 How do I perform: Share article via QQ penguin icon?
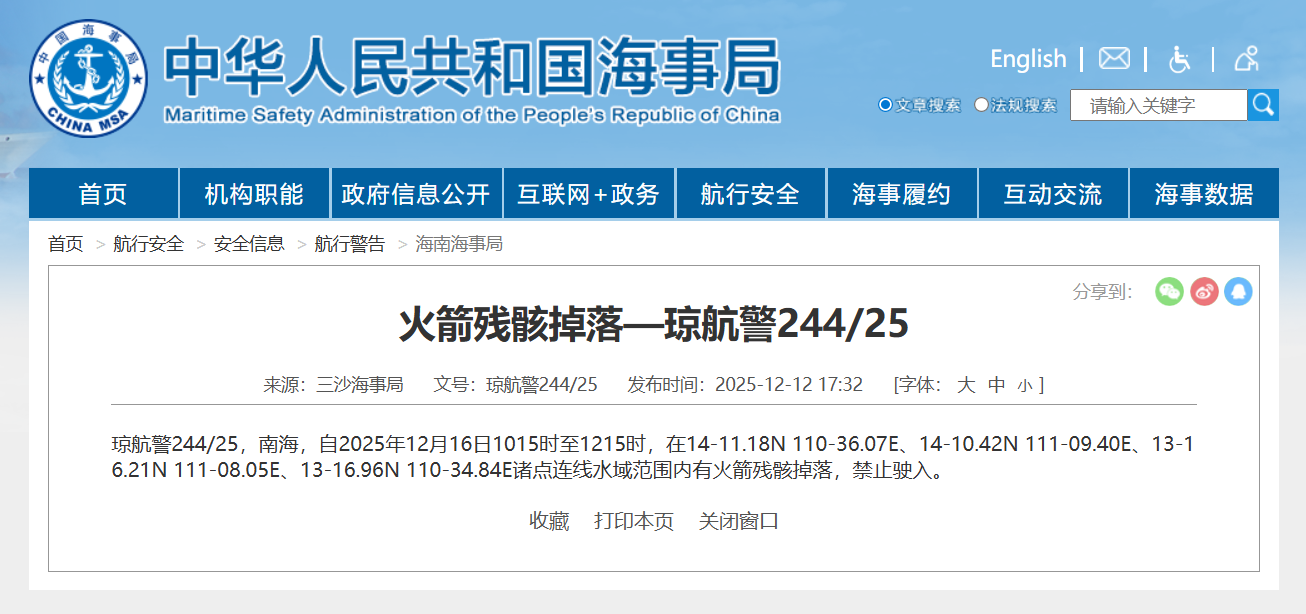tap(1238, 292)
